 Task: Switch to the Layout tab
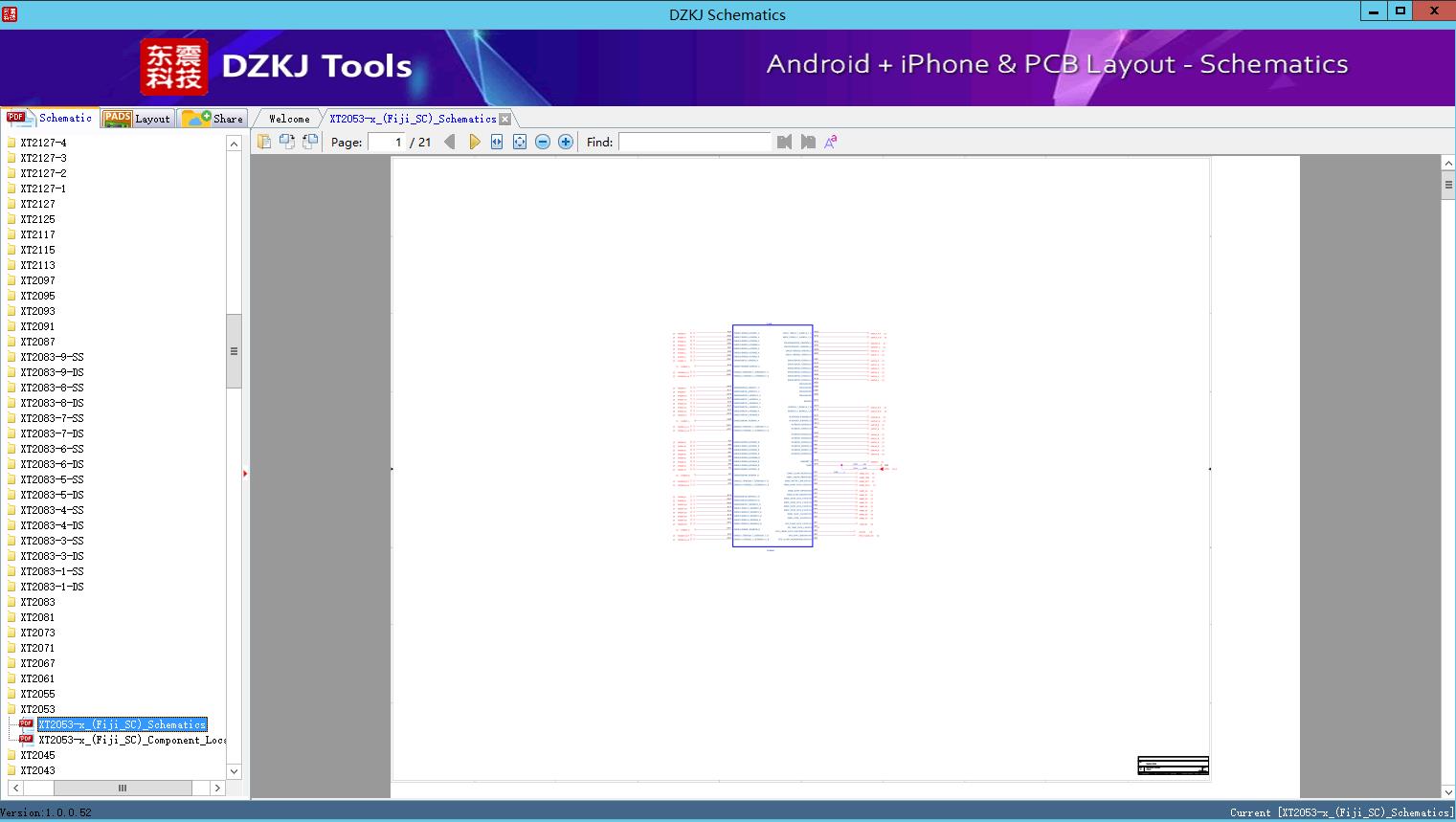[138, 119]
